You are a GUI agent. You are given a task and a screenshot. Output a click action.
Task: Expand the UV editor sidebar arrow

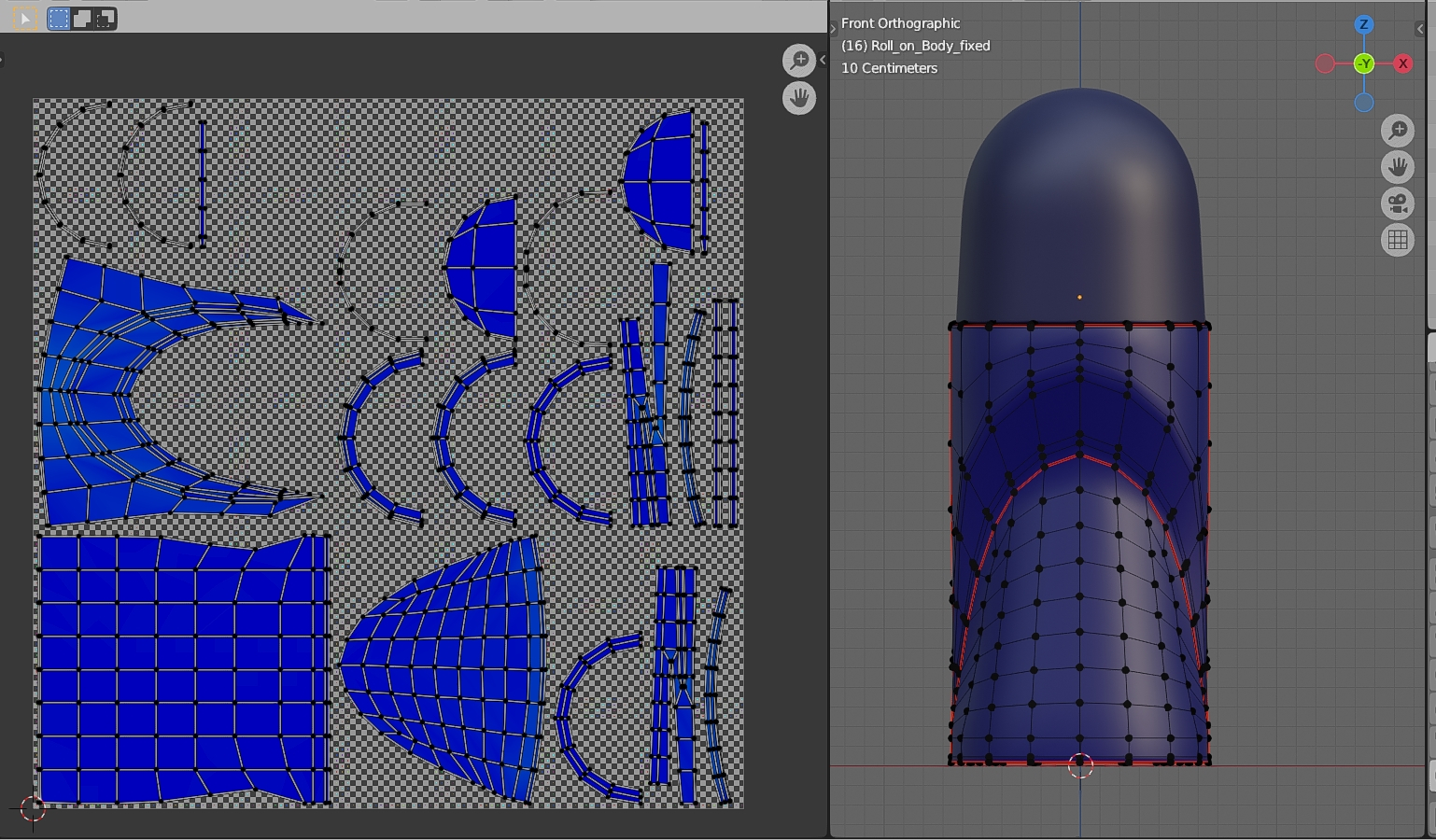(x=823, y=60)
